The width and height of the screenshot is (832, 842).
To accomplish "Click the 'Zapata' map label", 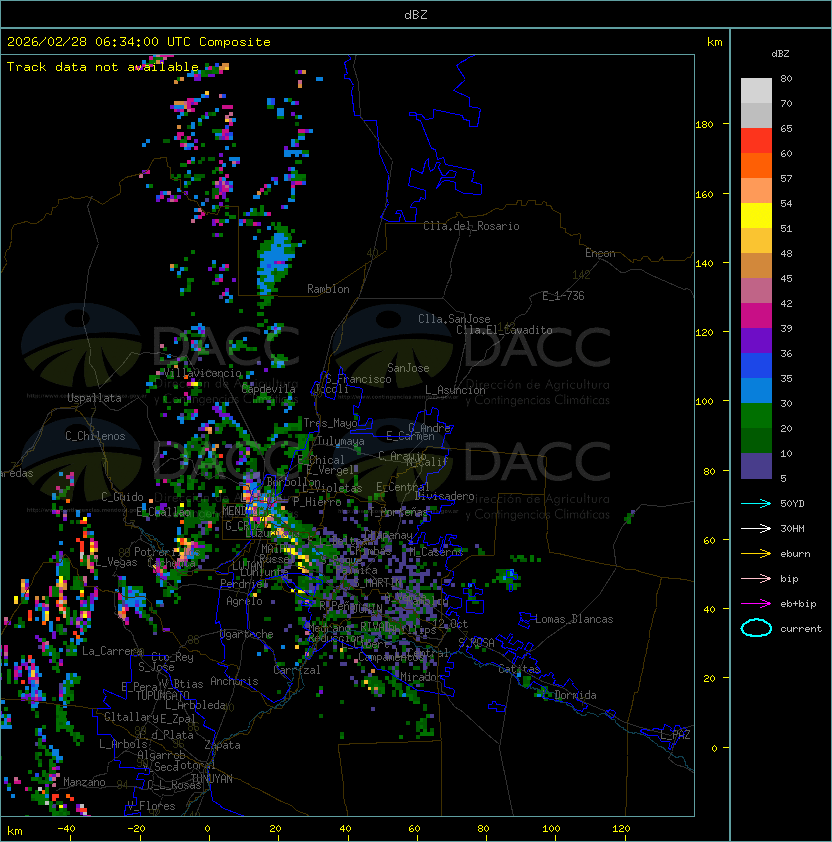I will (222, 745).
